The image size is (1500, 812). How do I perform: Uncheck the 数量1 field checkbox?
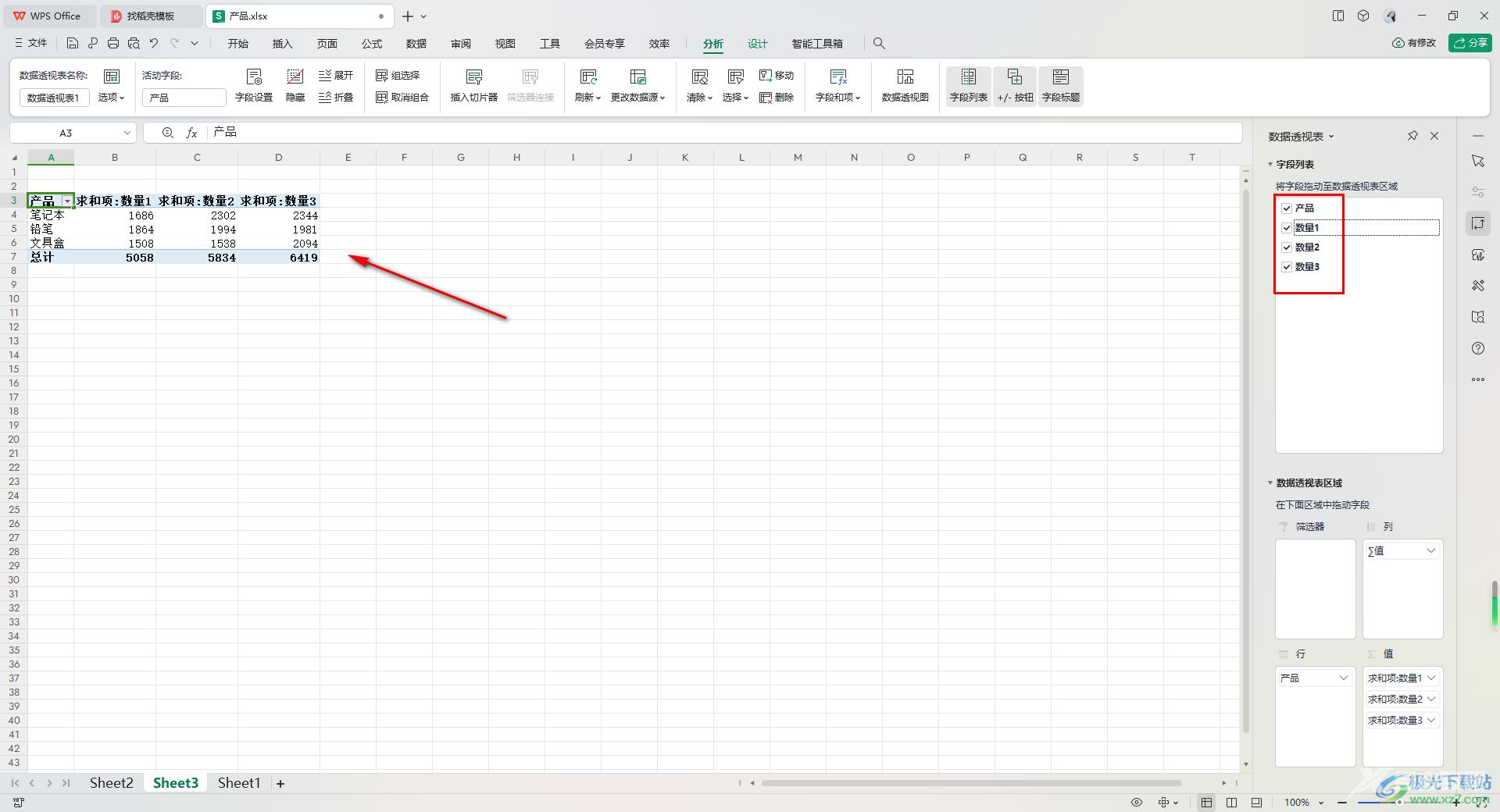click(x=1287, y=228)
